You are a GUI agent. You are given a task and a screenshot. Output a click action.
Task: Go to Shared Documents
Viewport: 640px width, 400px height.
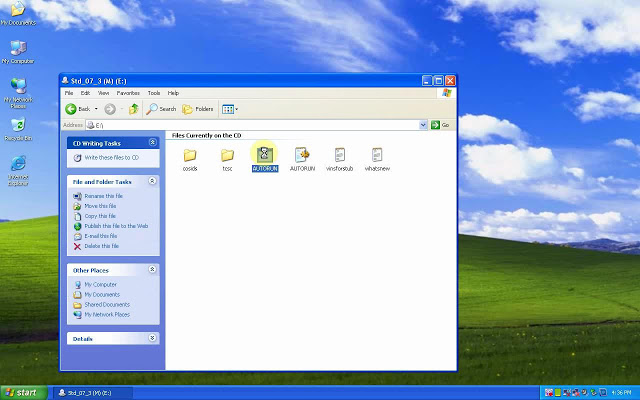[107, 304]
